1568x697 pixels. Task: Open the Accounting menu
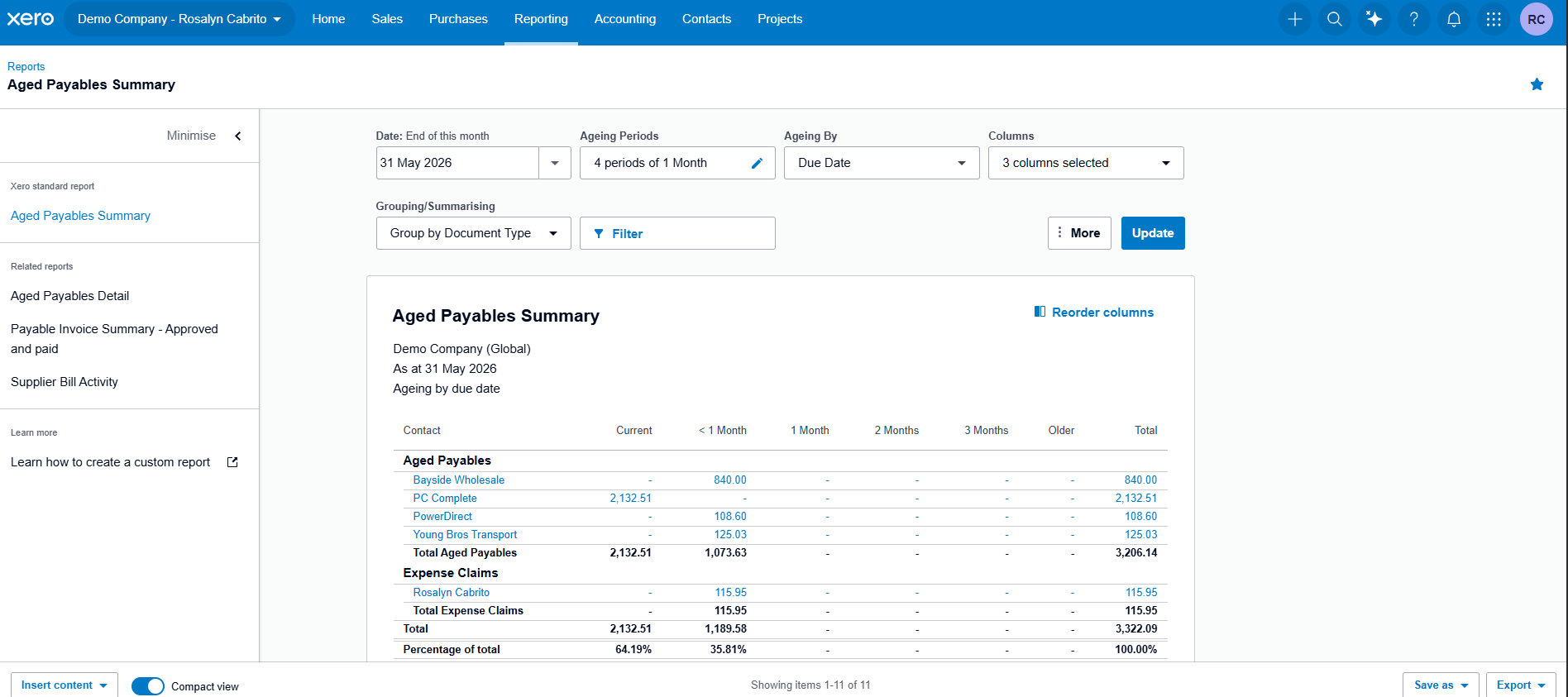click(625, 19)
